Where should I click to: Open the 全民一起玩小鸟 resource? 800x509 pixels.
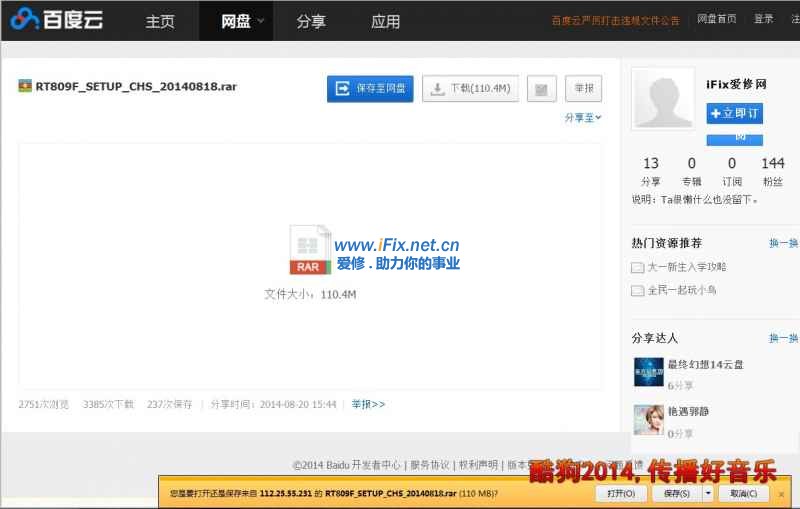[x=682, y=290]
